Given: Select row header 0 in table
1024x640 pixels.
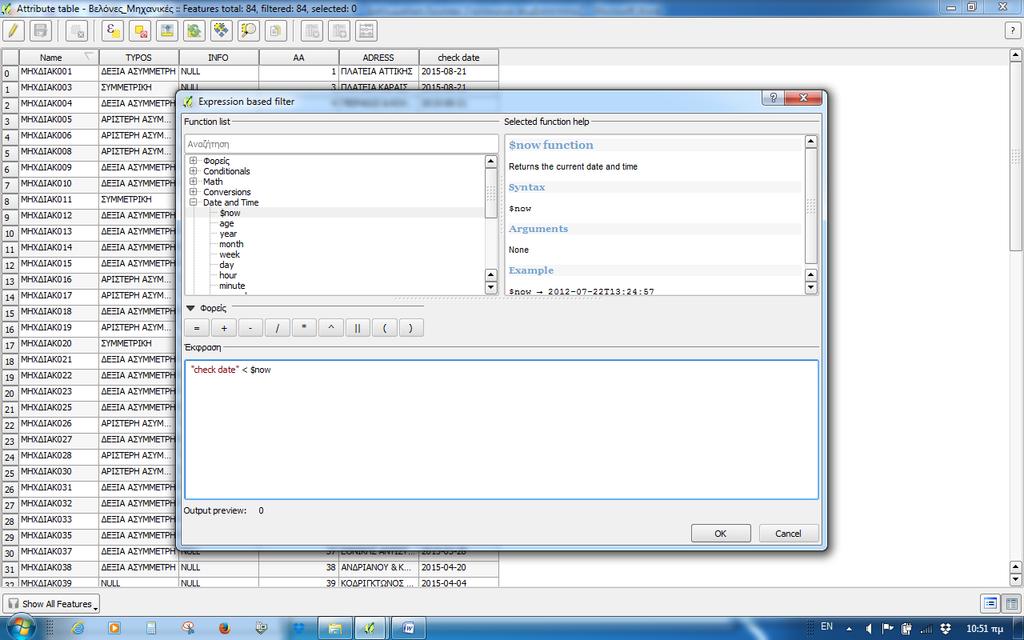Looking at the screenshot, I should pyautogui.click(x=9, y=73).
